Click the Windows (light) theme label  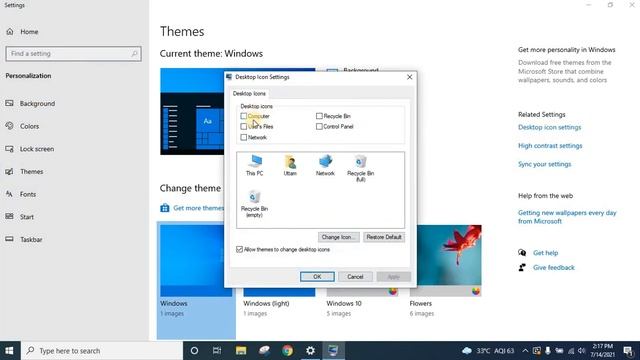(266, 303)
